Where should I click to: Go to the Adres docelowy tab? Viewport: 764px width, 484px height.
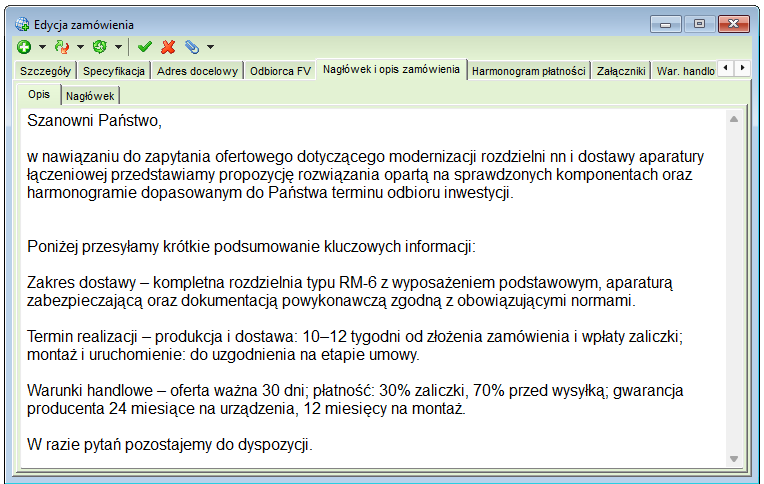pos(197,71)
